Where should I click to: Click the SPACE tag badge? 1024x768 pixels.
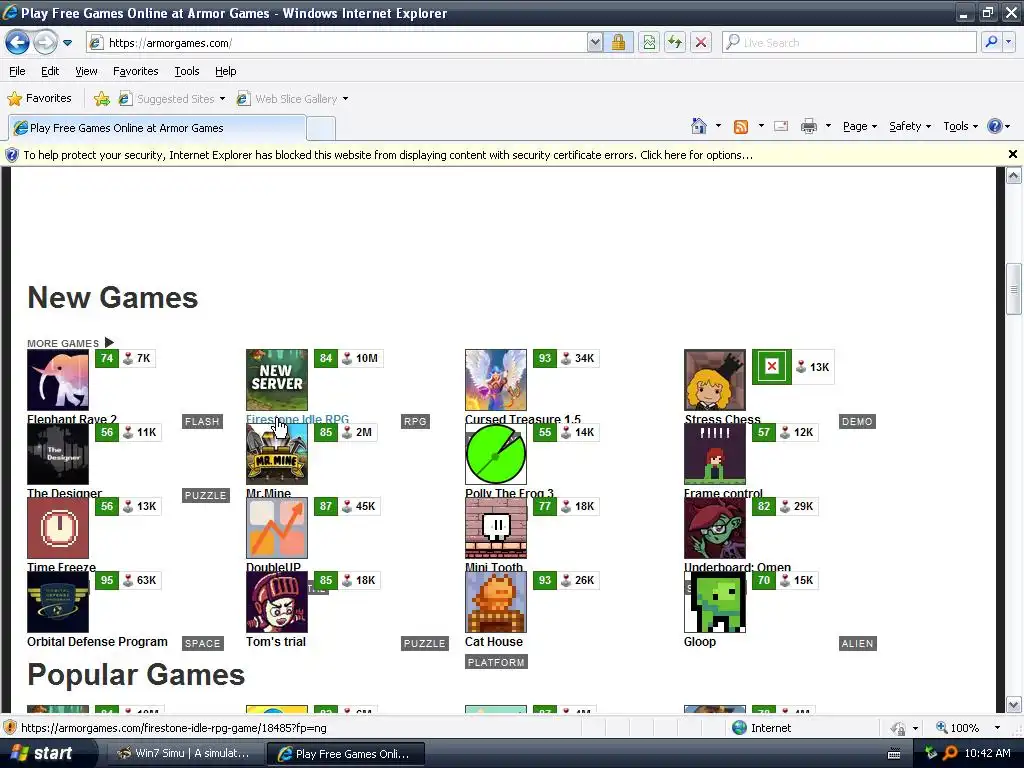point(202,643)
